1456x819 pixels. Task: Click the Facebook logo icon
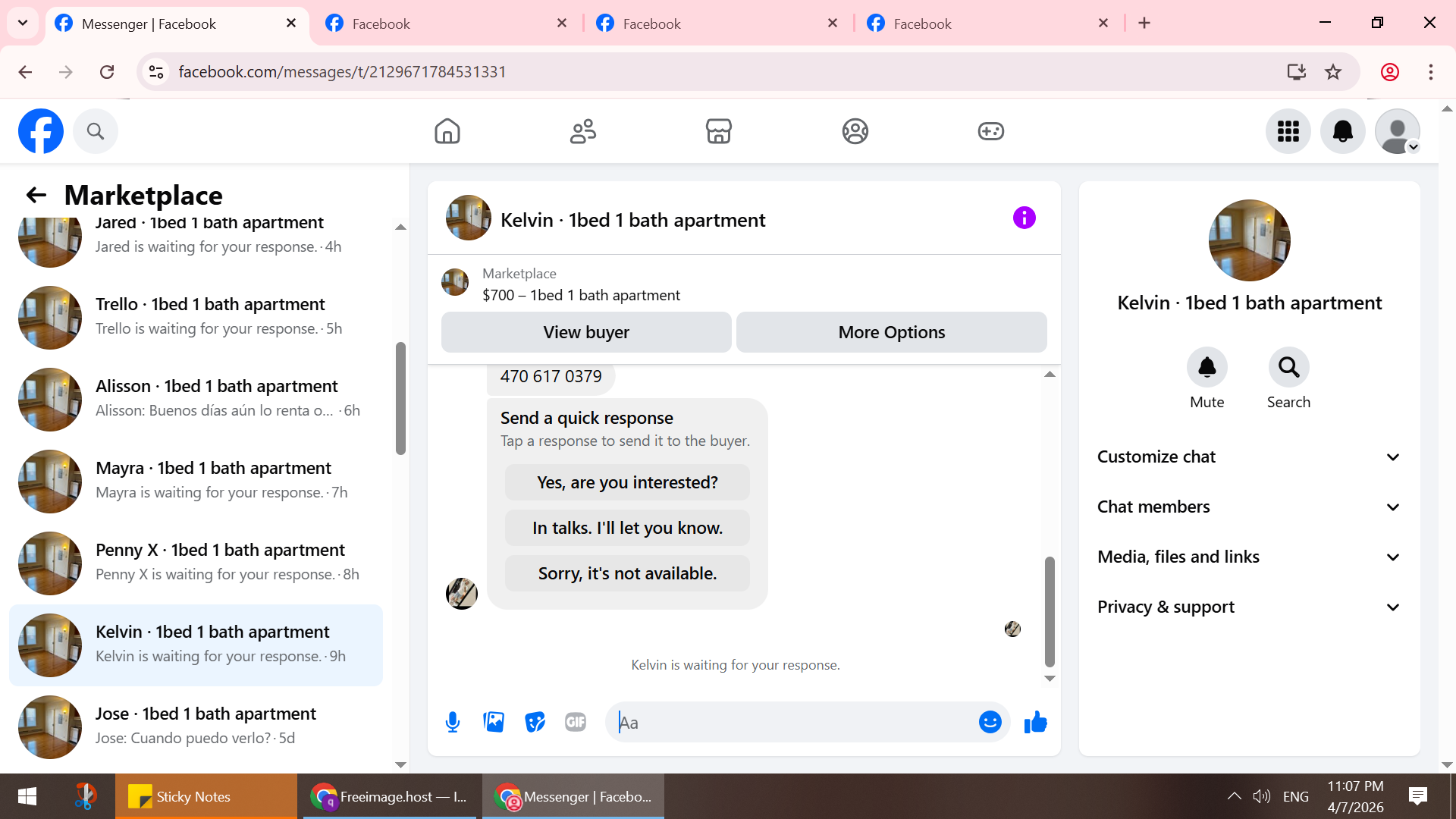point(41,131)
